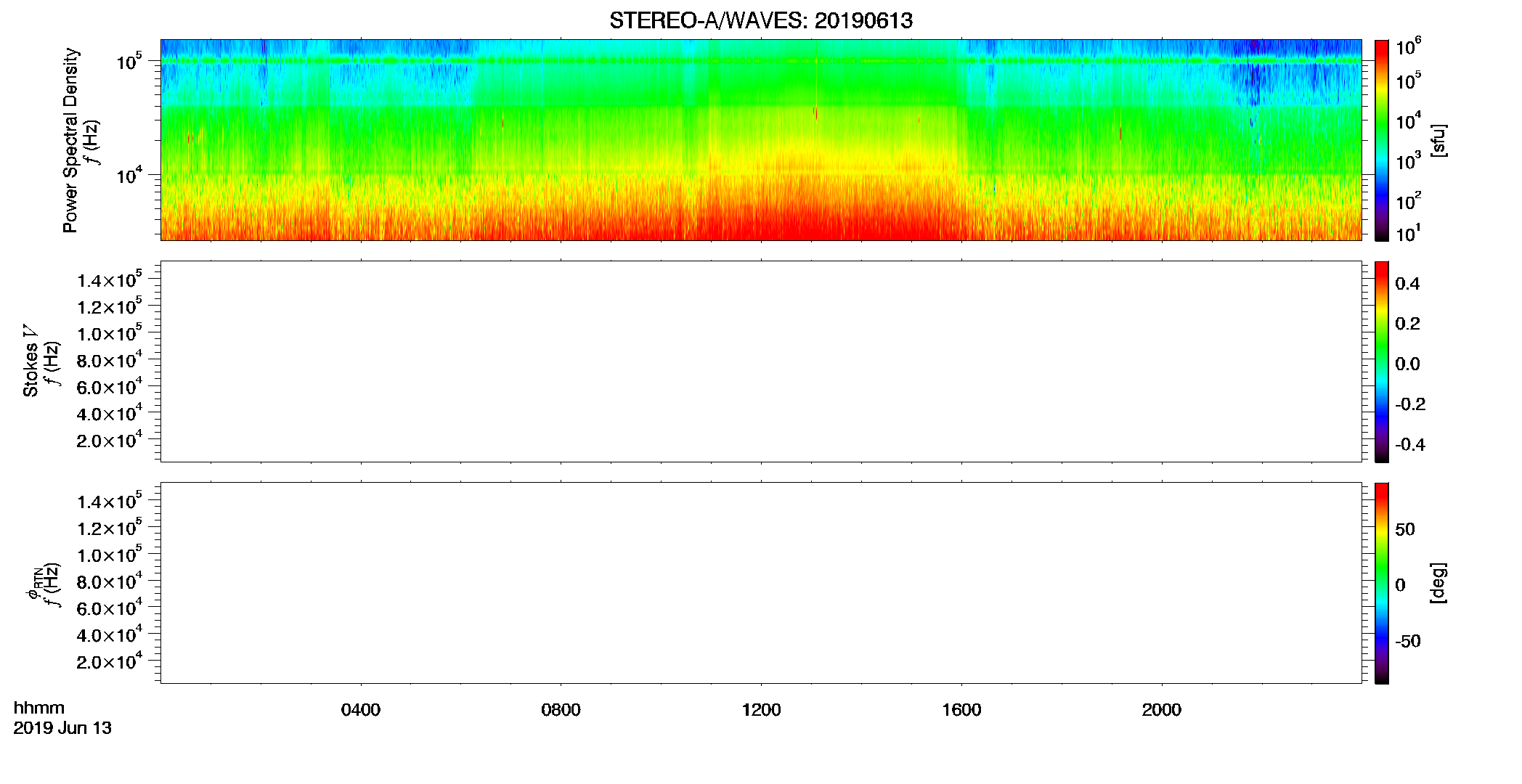
Task: Click 1.2×10^5 tick in Stokes V panel
Action: pos(110,306)
